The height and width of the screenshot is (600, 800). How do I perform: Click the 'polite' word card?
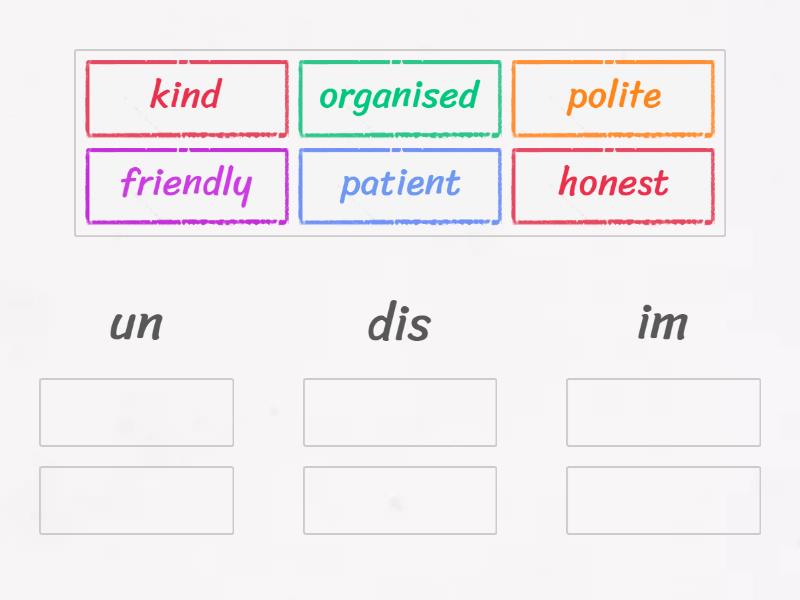(613, 96)
